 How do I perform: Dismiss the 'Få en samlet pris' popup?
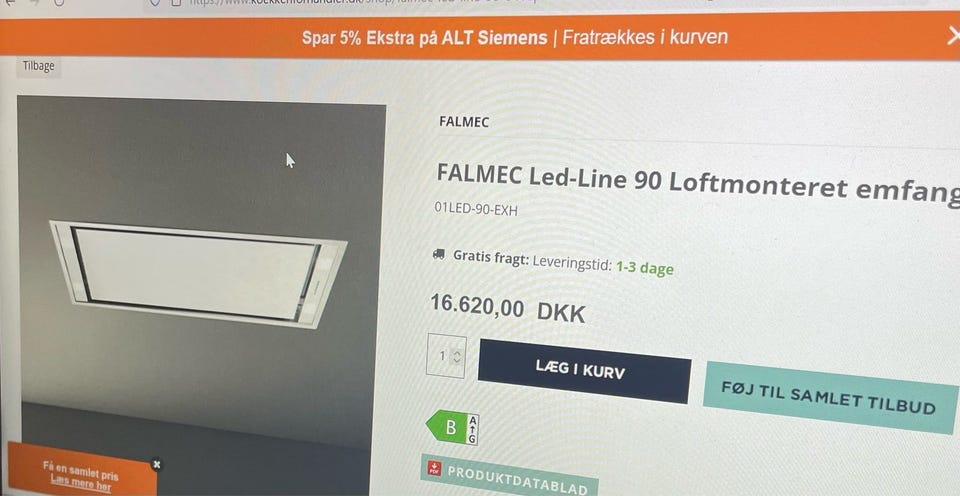click(x=157, y=465)
